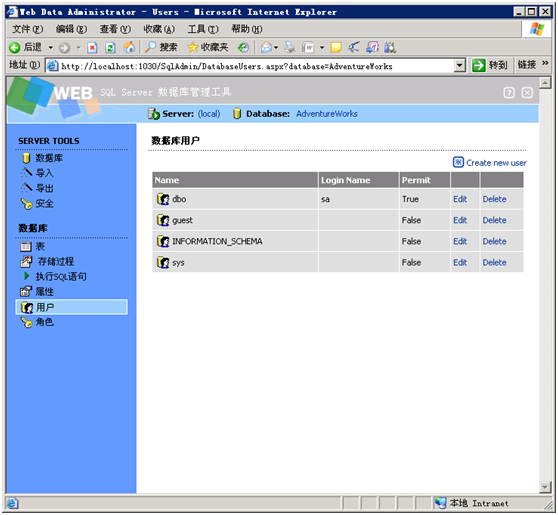Click the AdventureWorks database link
Image resolution: width=558 pixels, height=515 pixels.
(327, 114)
